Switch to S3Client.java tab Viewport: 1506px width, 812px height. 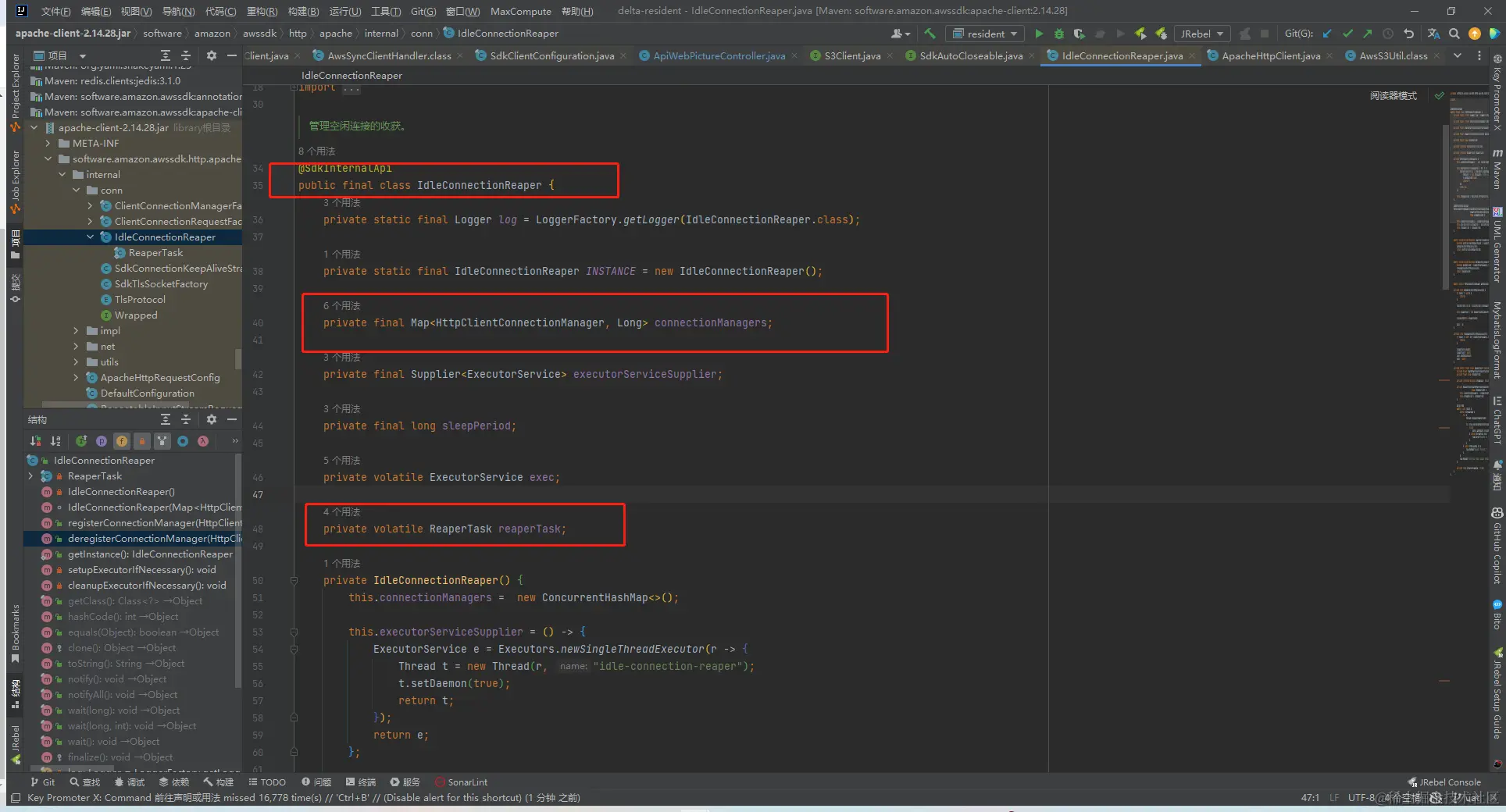(852, 55)
